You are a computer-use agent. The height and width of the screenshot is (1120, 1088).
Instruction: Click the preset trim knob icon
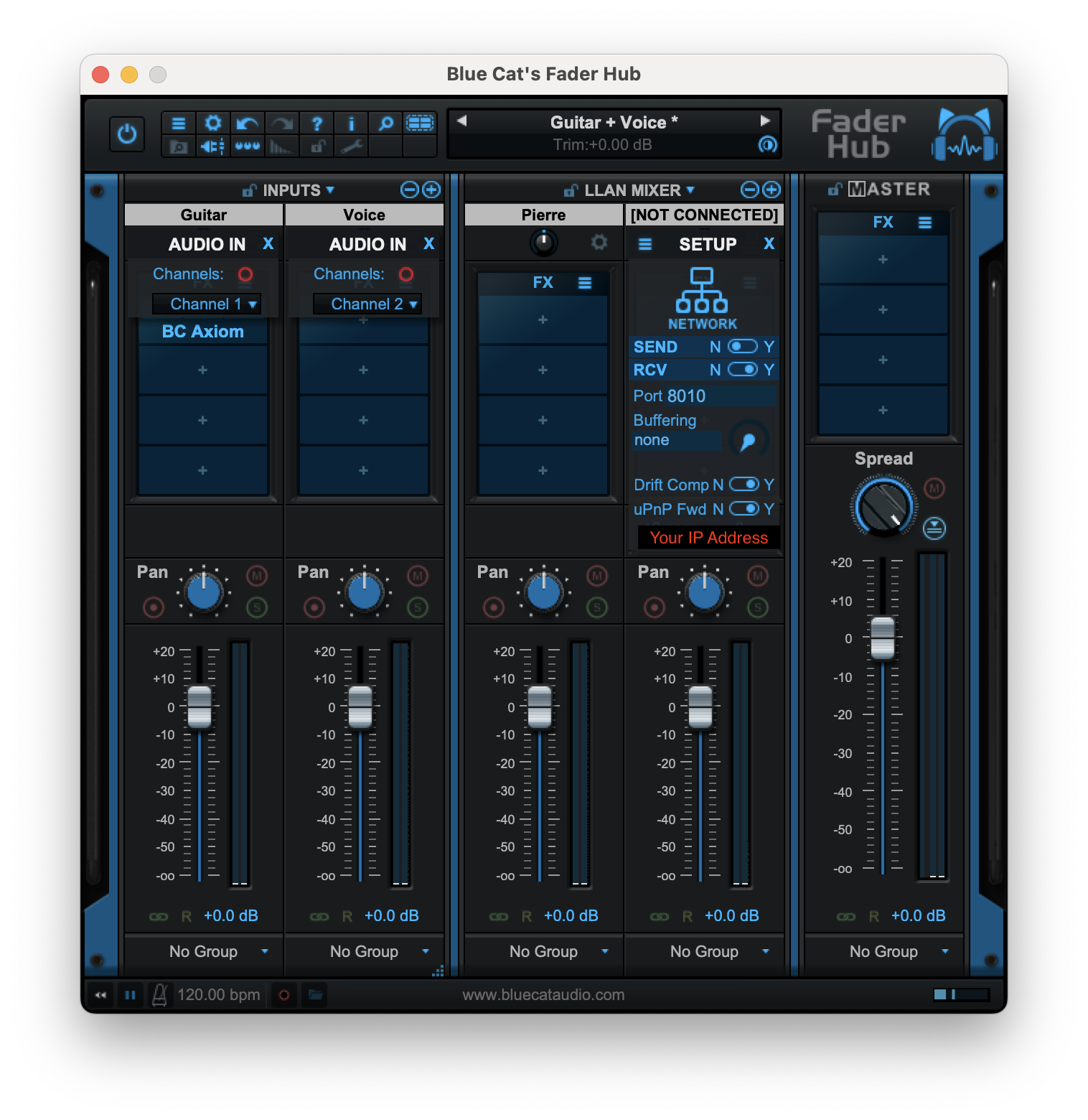coord(767,145)
